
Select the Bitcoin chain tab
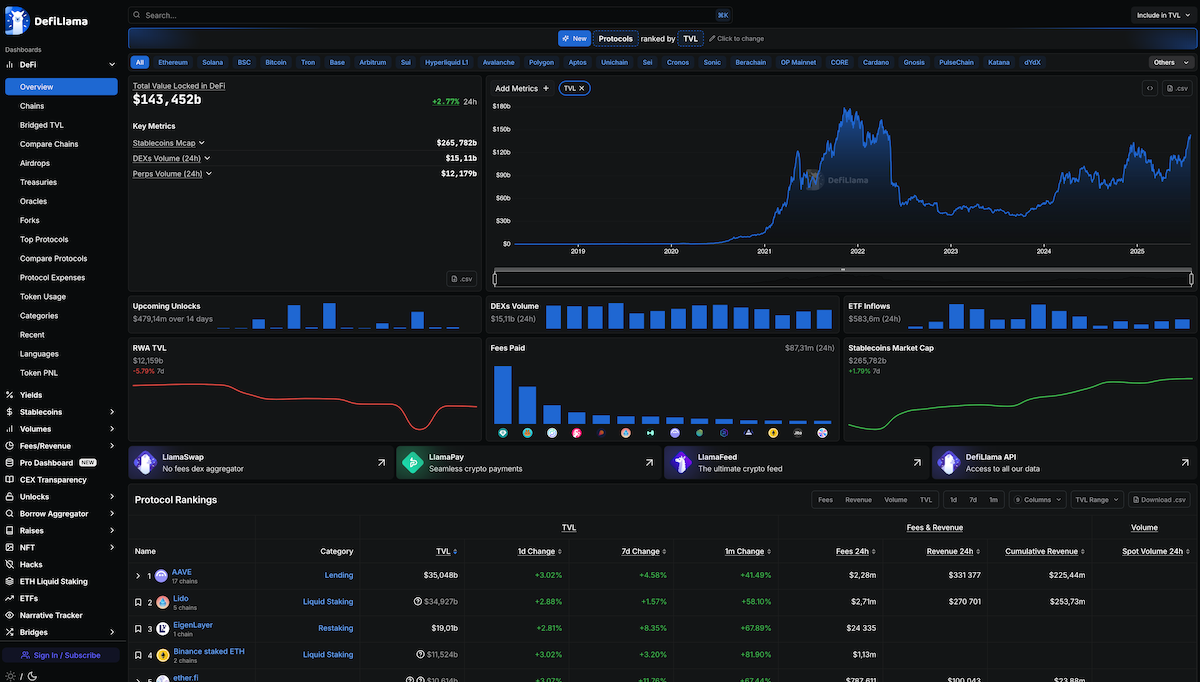coord(276,62)
